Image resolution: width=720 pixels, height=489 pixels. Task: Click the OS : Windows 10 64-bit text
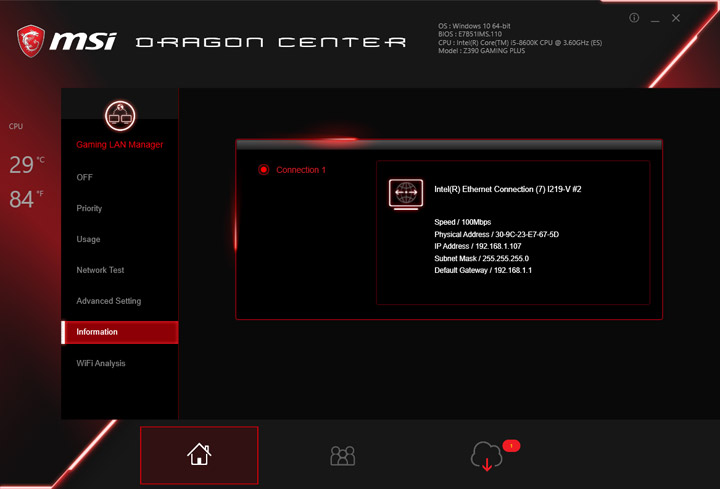click(x=474, y=26)
